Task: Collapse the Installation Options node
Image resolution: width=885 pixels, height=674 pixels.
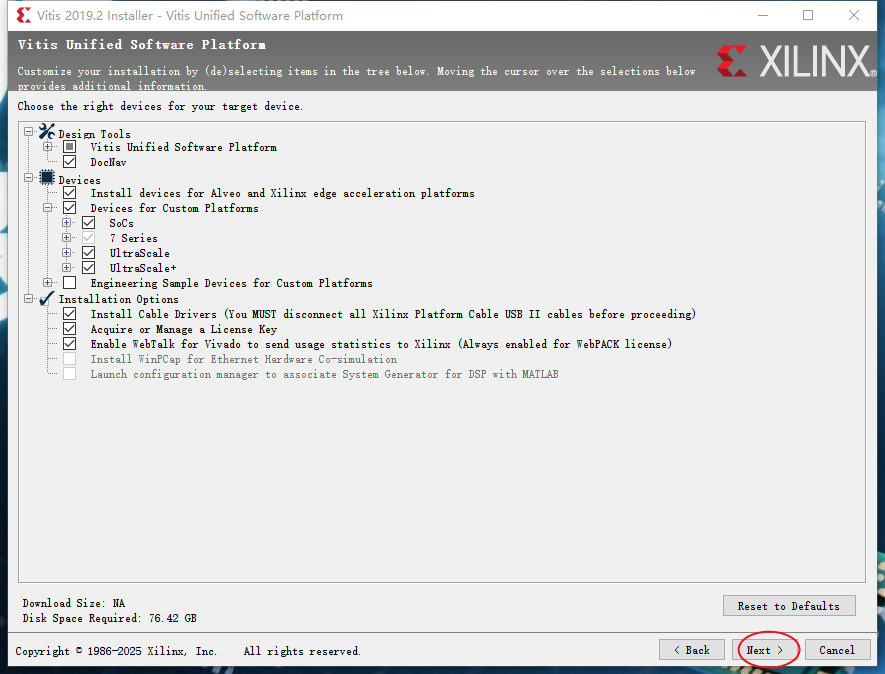Action: (x=28, y=299)
